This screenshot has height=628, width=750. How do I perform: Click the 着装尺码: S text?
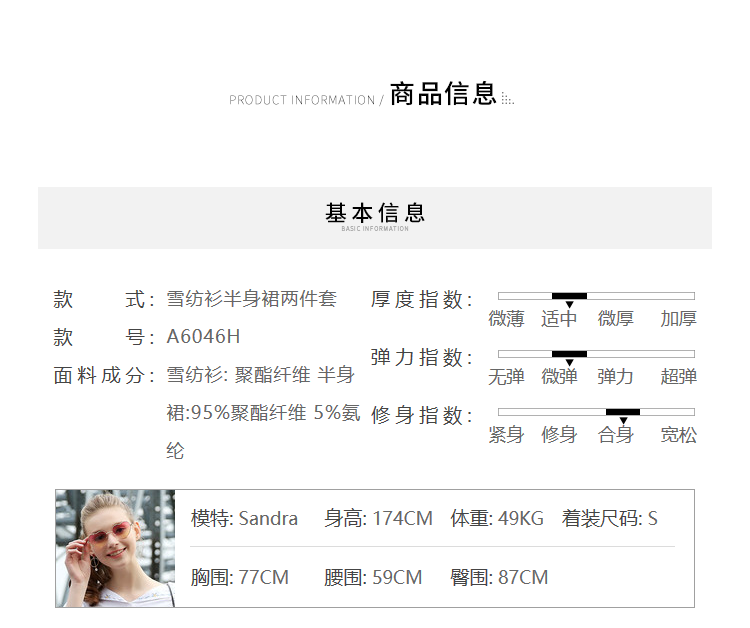tap(609, 518)
